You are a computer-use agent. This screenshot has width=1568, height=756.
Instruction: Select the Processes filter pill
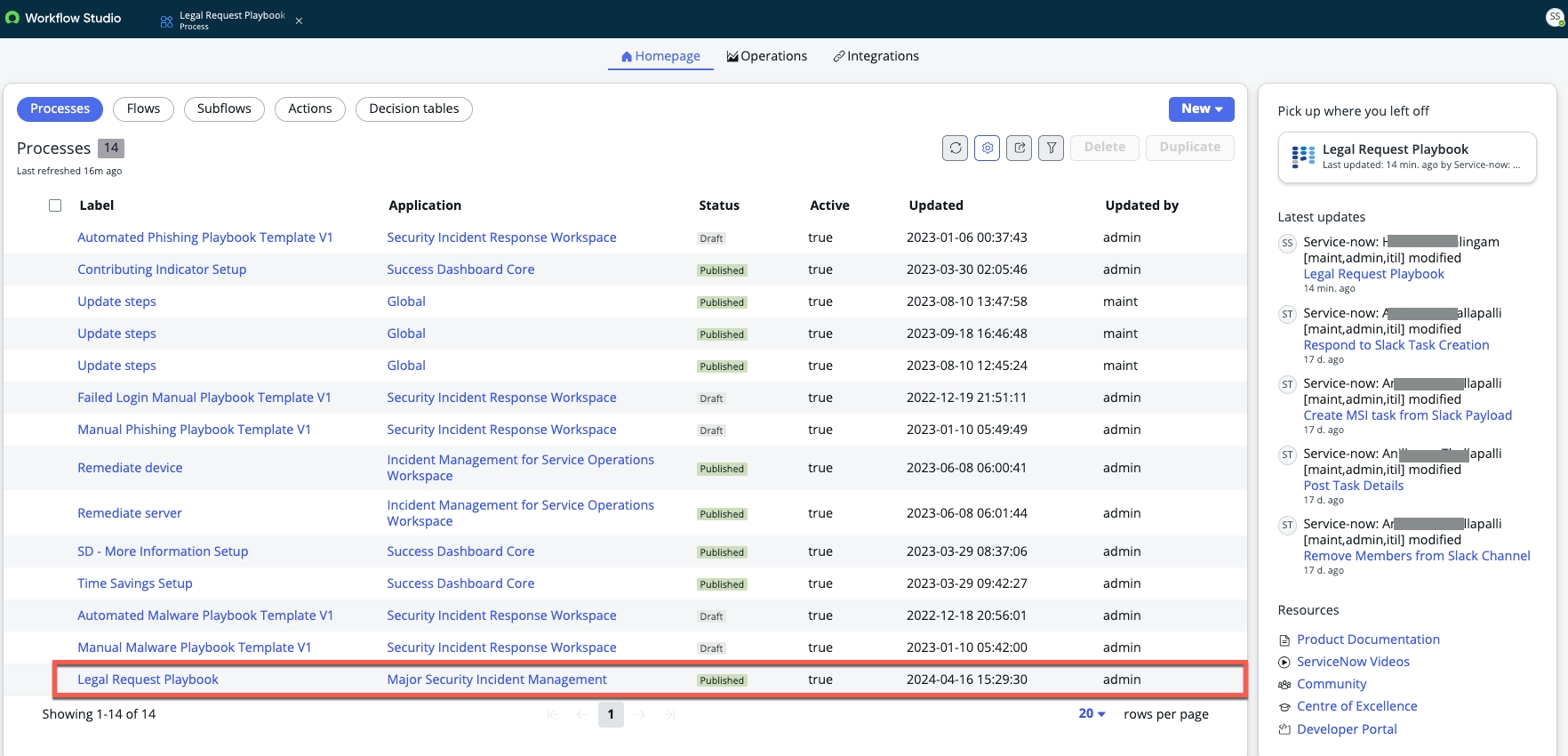coord(60,109)
